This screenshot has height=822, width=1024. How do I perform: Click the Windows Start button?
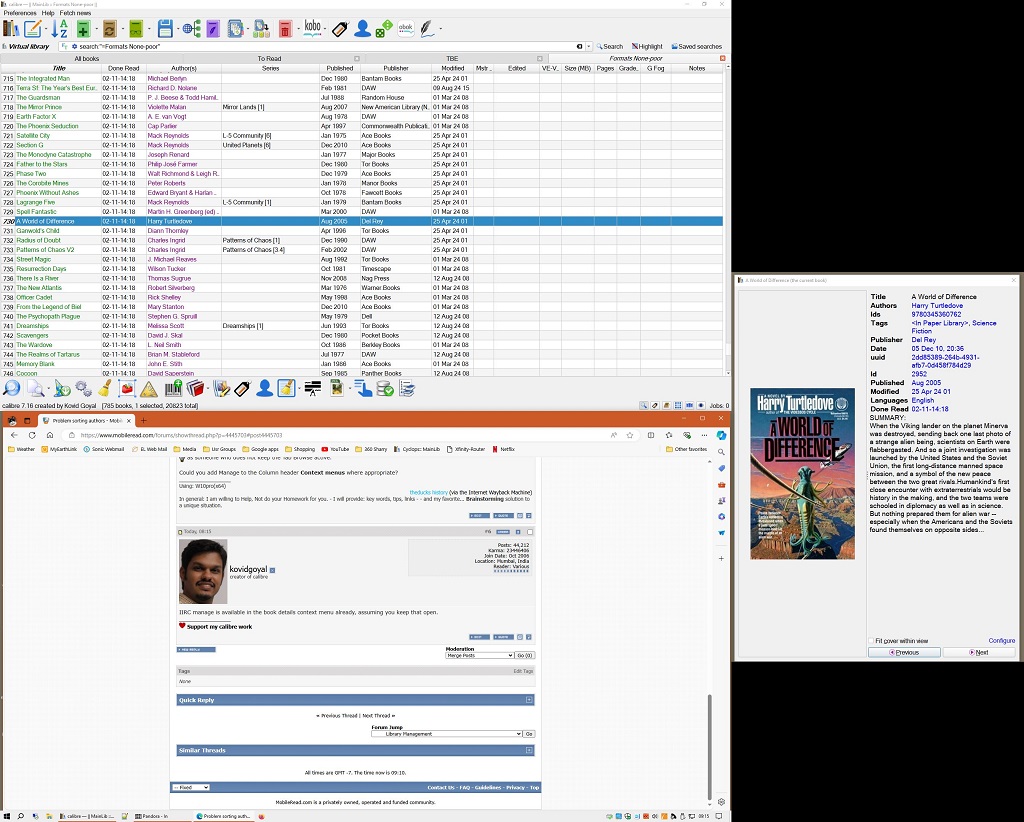(6, 816)
